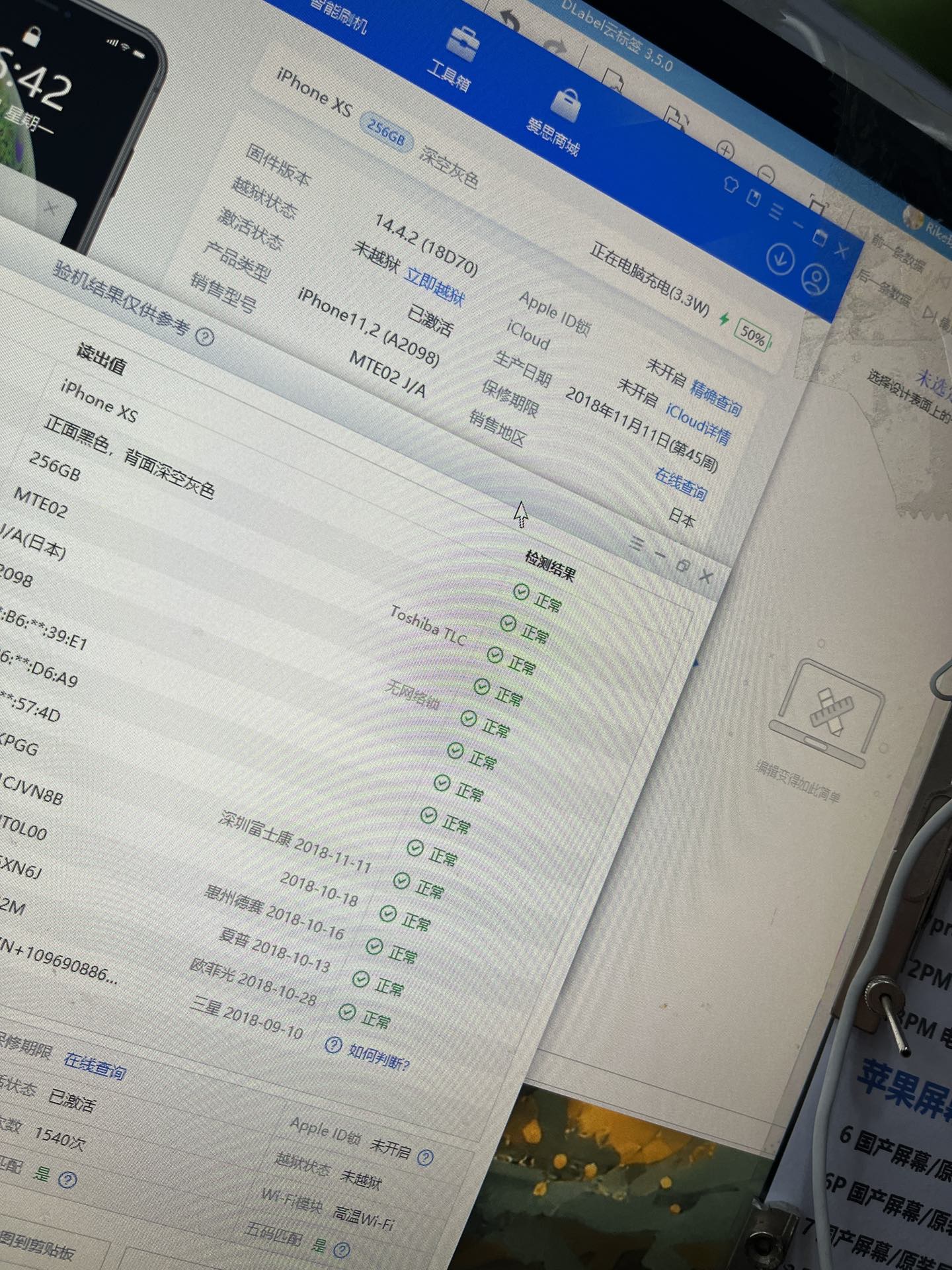Click the green charging lightning icon
The width and height of the screenshot is (952, 1270).
724,319
